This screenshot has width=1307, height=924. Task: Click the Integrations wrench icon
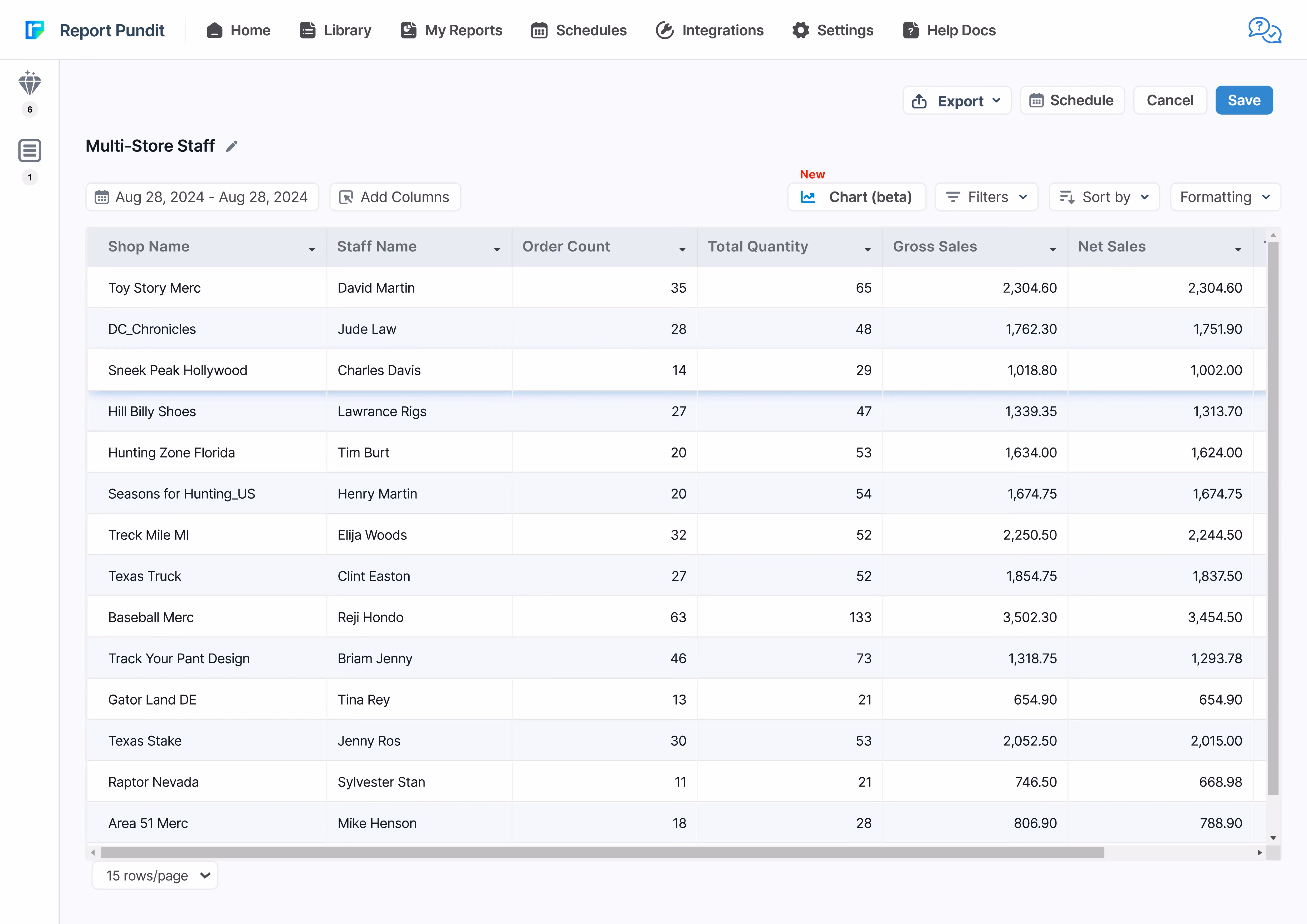[x=664, y=30]
